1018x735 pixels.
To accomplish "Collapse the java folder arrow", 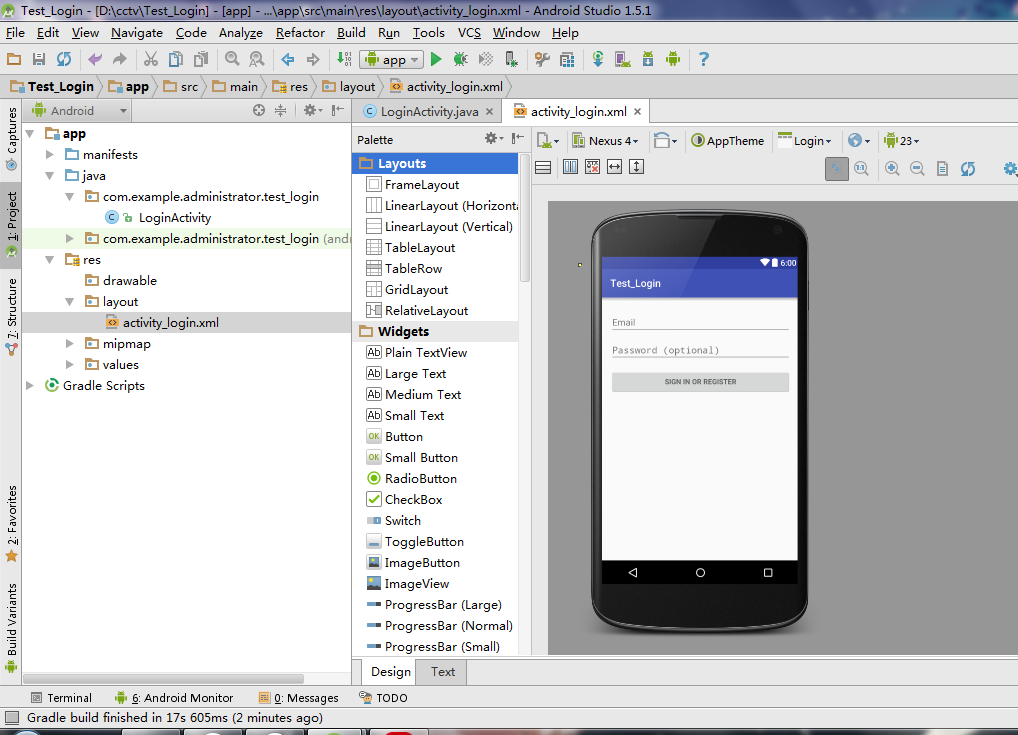I will [x=50, y=175].
